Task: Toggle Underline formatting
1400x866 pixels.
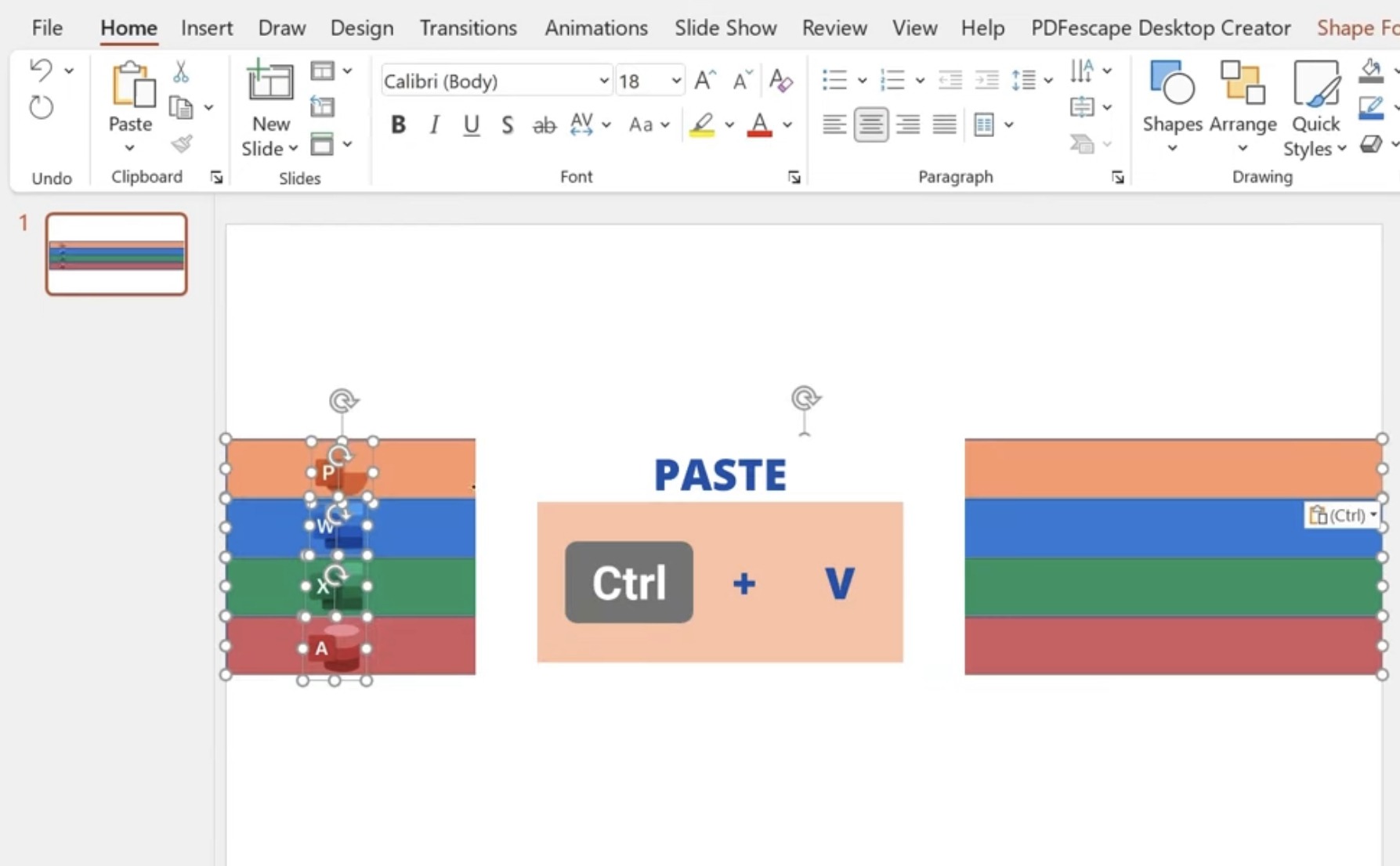Action: pyautogui.click(x=471, y=125)
